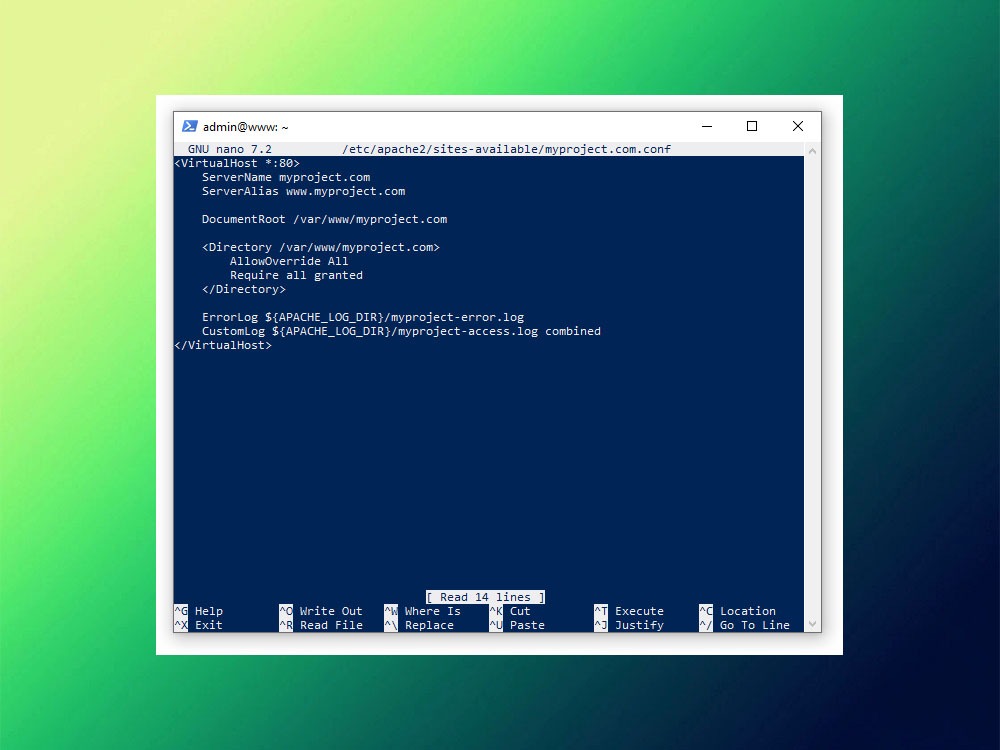This screenshot has height=750, width=1000.
Task: Choose the ^\ Replace shortcut
Action: (x=419, y=625)
